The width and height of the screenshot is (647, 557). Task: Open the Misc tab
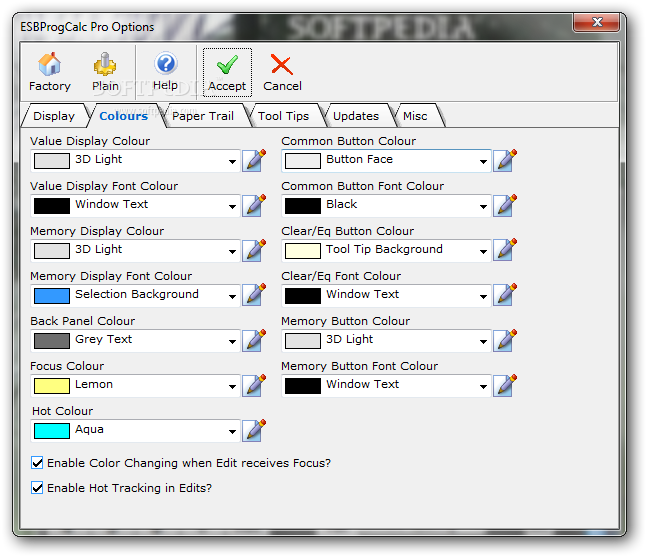click(415, 116)
